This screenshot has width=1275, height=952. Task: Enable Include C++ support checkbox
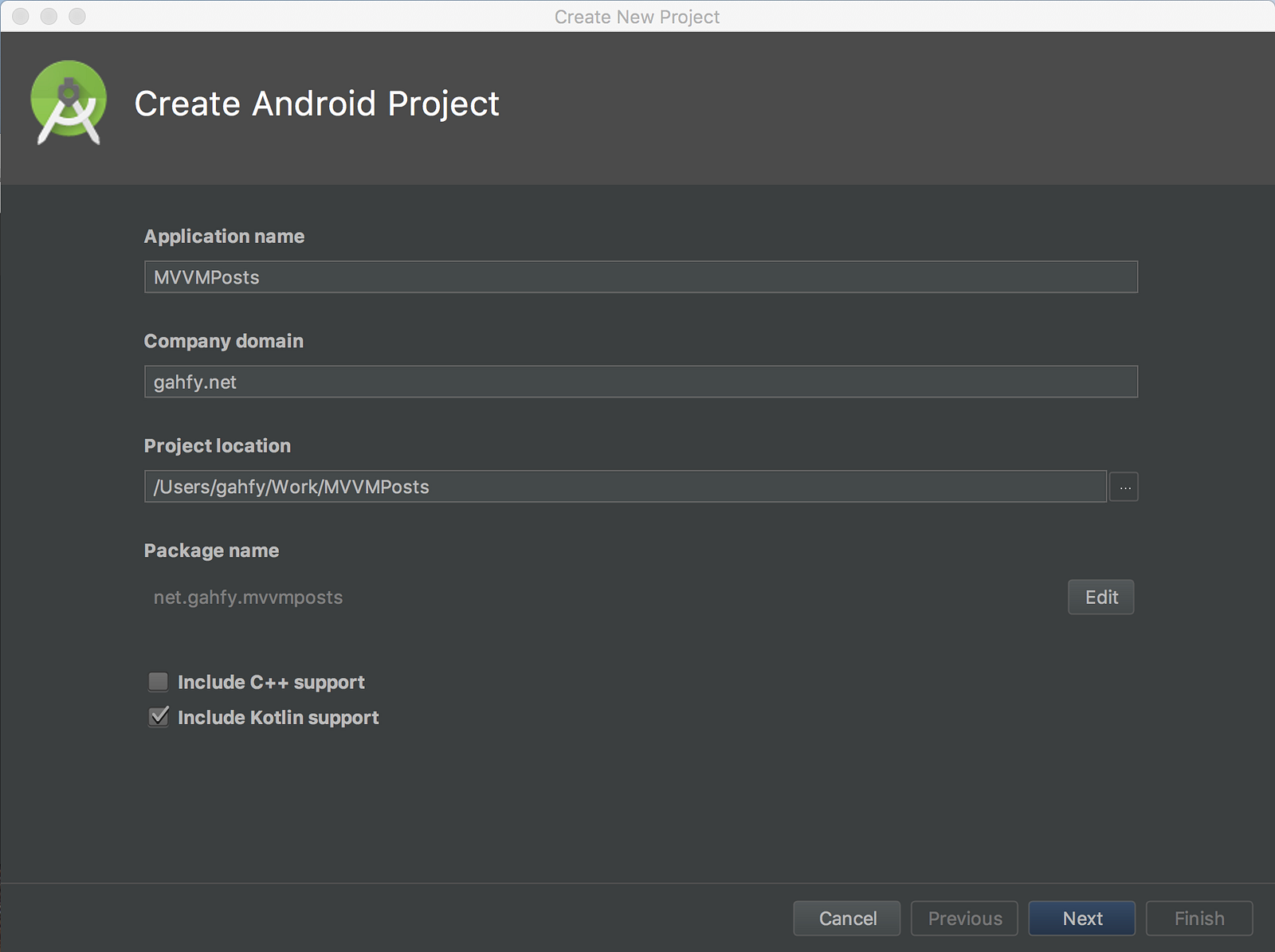click(x=159, y=682)
